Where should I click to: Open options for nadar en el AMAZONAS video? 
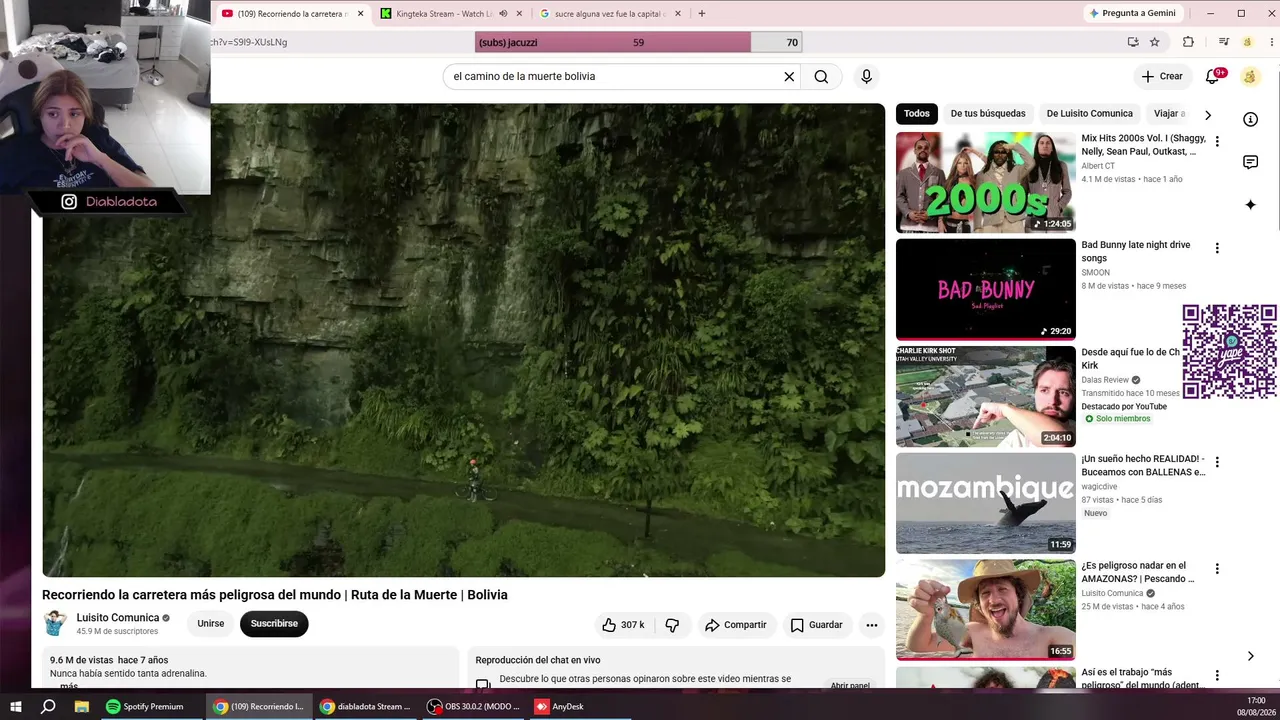(1217, 569)
